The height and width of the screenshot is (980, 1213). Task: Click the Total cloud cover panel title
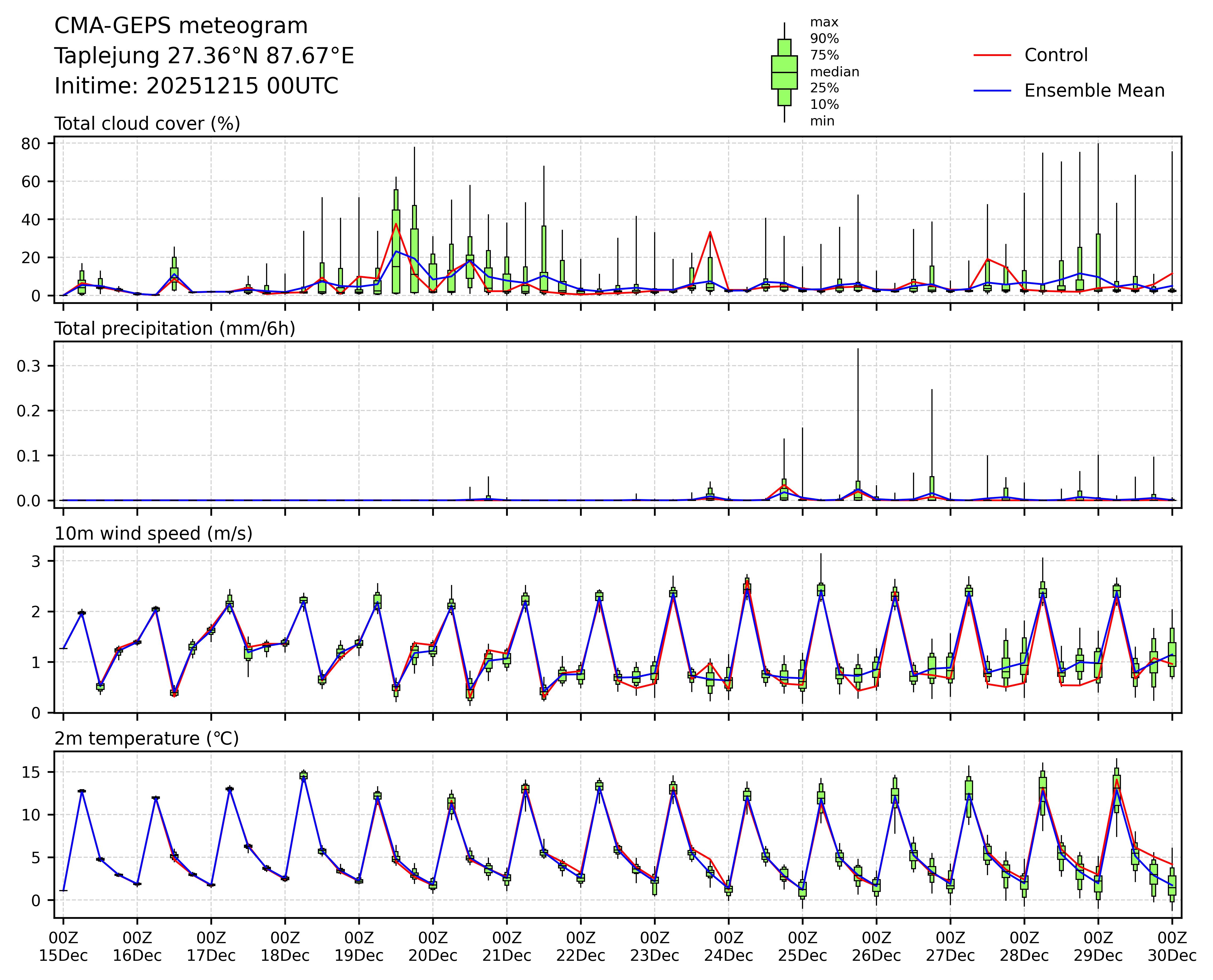147,124
